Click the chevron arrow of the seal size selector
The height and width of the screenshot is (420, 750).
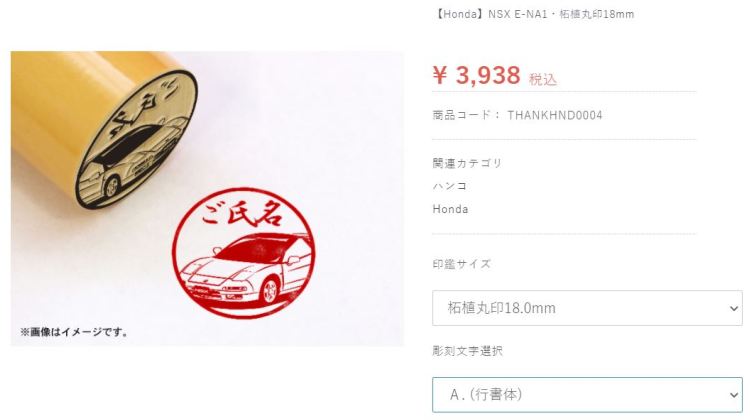(734, 309)
